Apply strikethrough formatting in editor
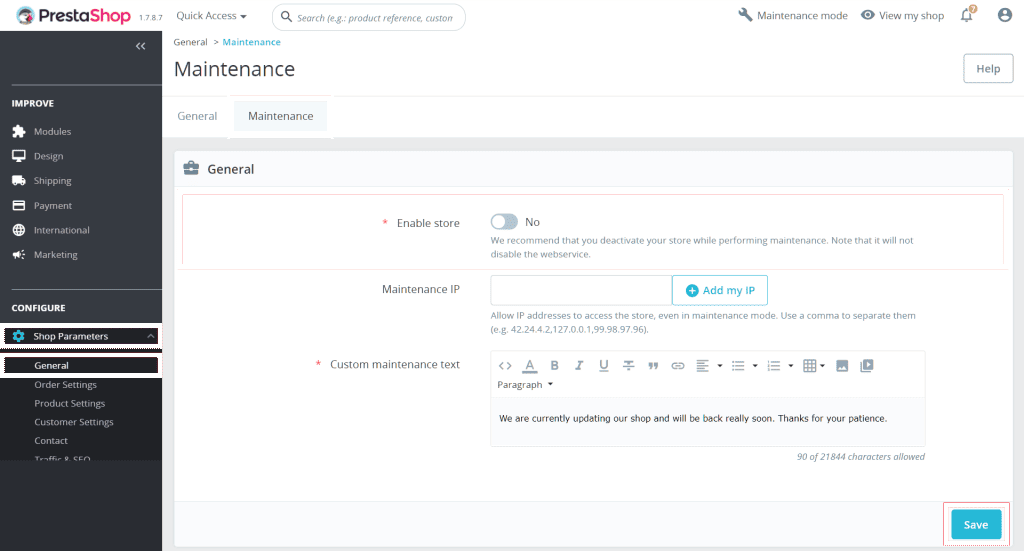 [x=628, y=366]
